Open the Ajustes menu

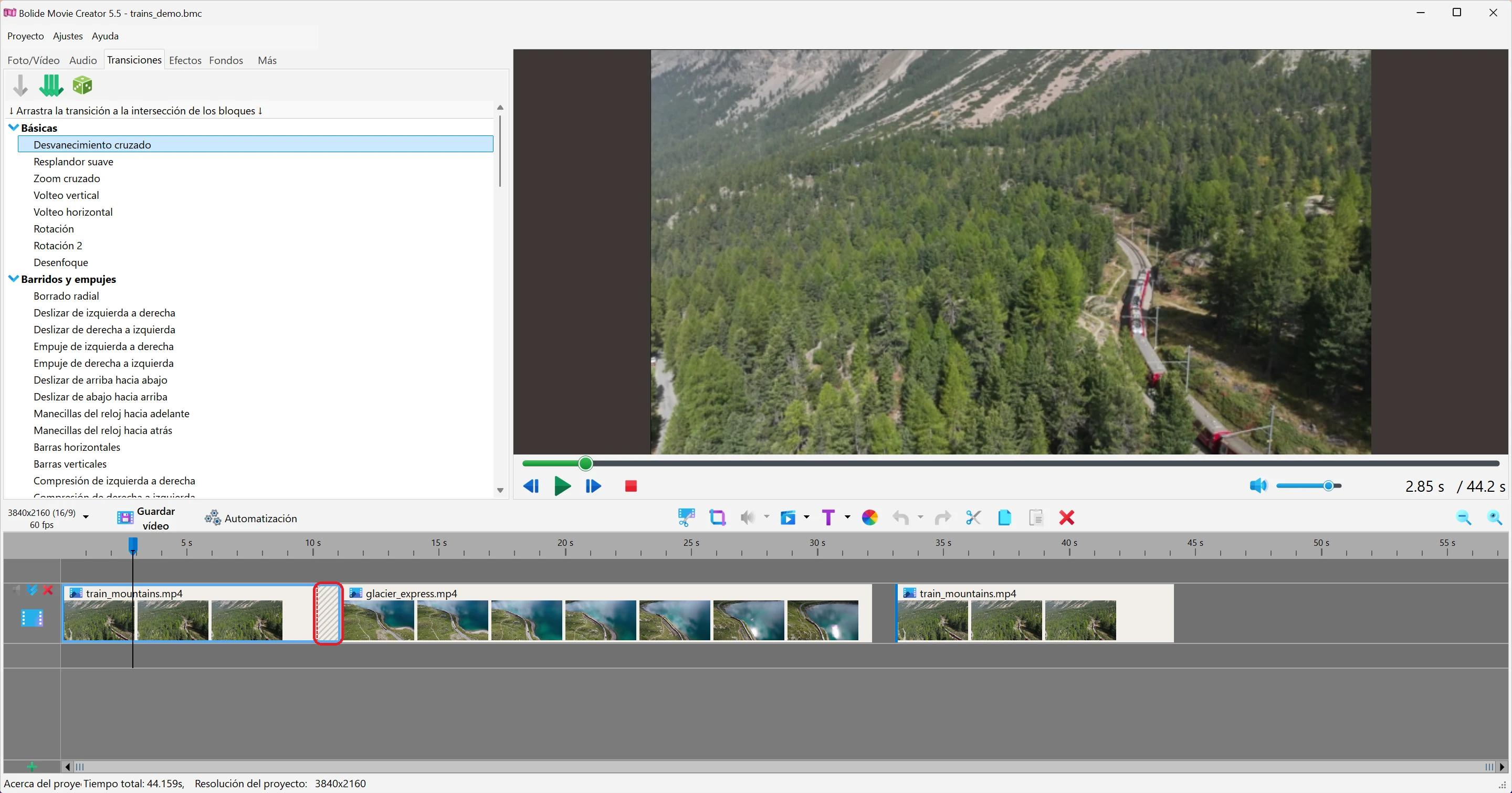pos(68,36)
